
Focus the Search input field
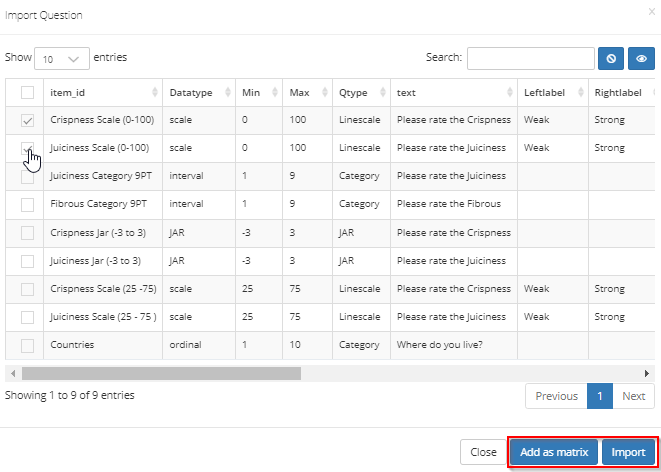[x=529, y=59]
